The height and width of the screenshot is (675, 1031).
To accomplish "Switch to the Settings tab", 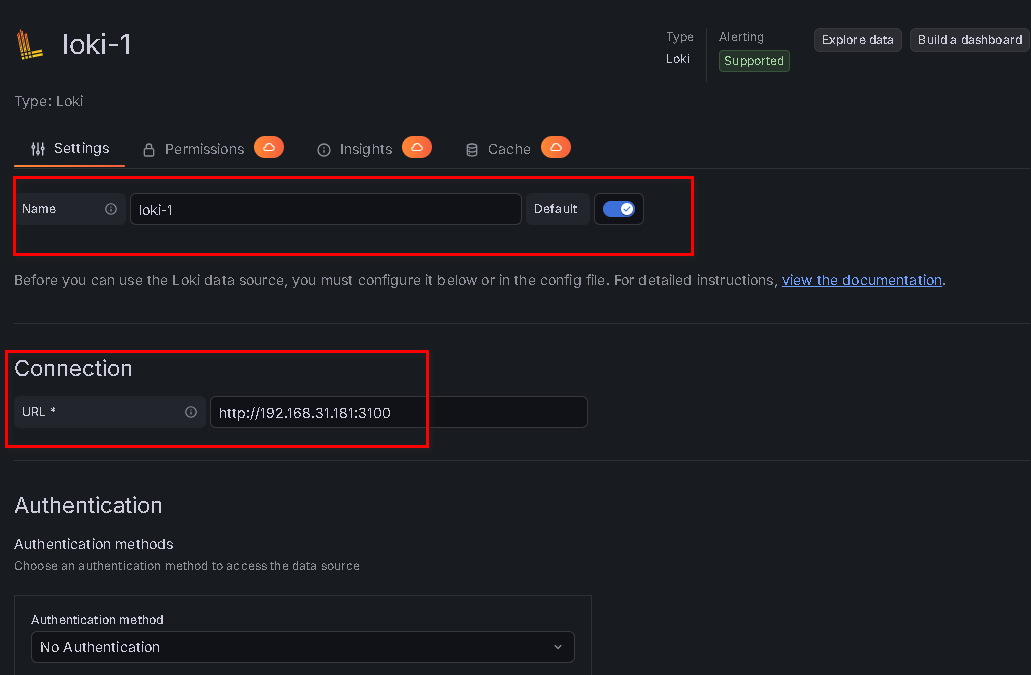I will (70, 149).
